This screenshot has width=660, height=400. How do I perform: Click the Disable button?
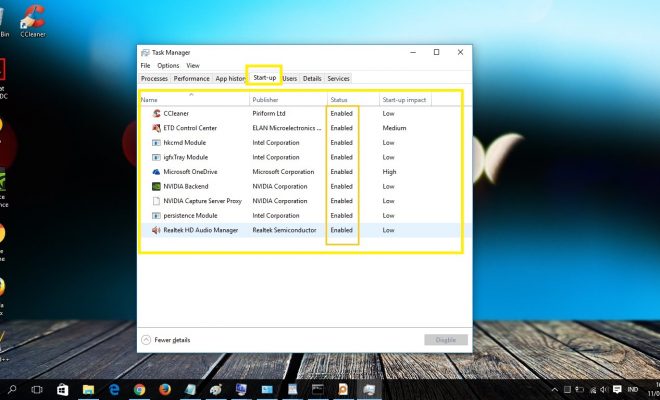click(x=446, y=340)
